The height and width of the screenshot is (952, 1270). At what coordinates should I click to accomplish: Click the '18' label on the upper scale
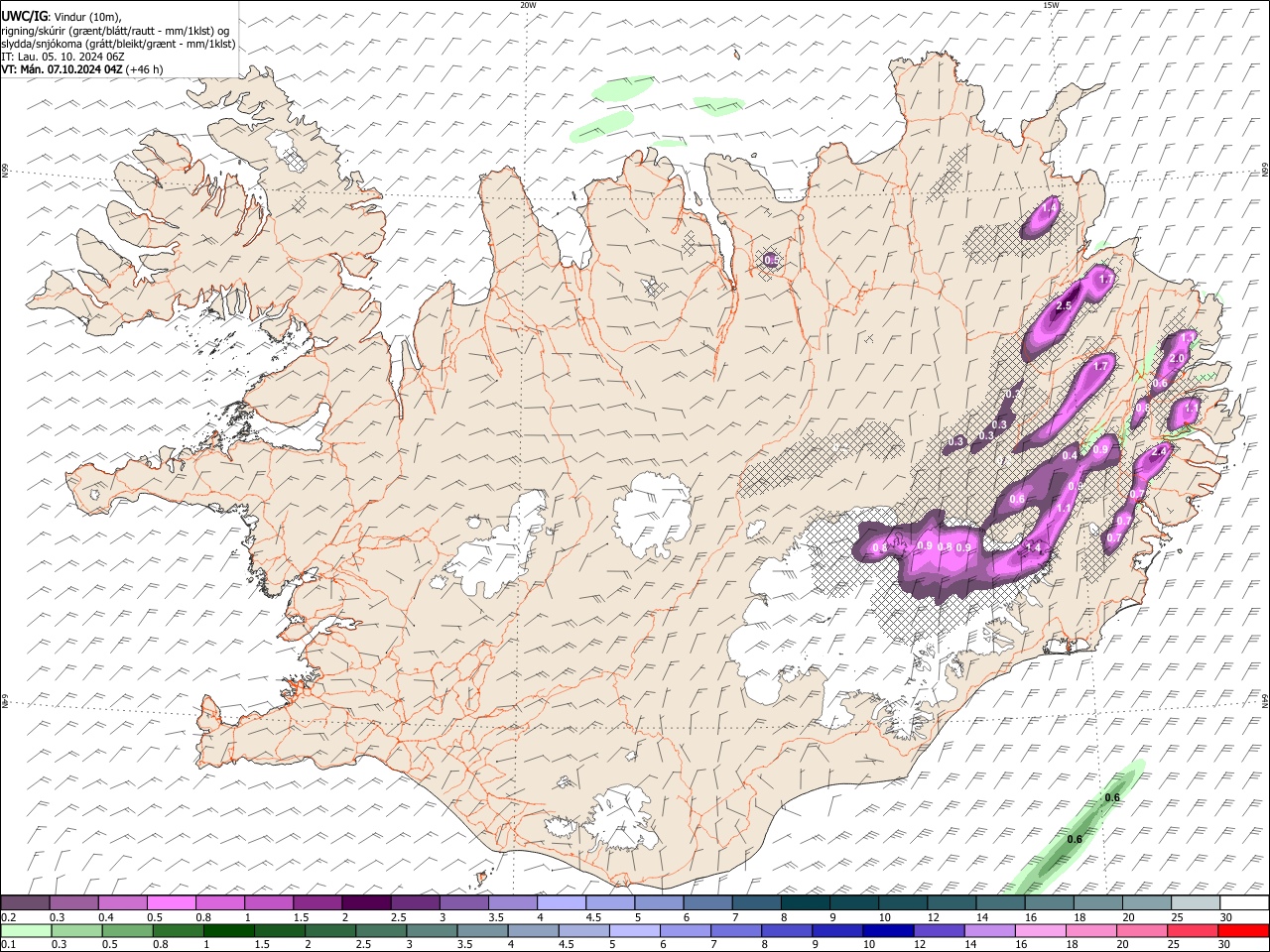[1079, 917]
